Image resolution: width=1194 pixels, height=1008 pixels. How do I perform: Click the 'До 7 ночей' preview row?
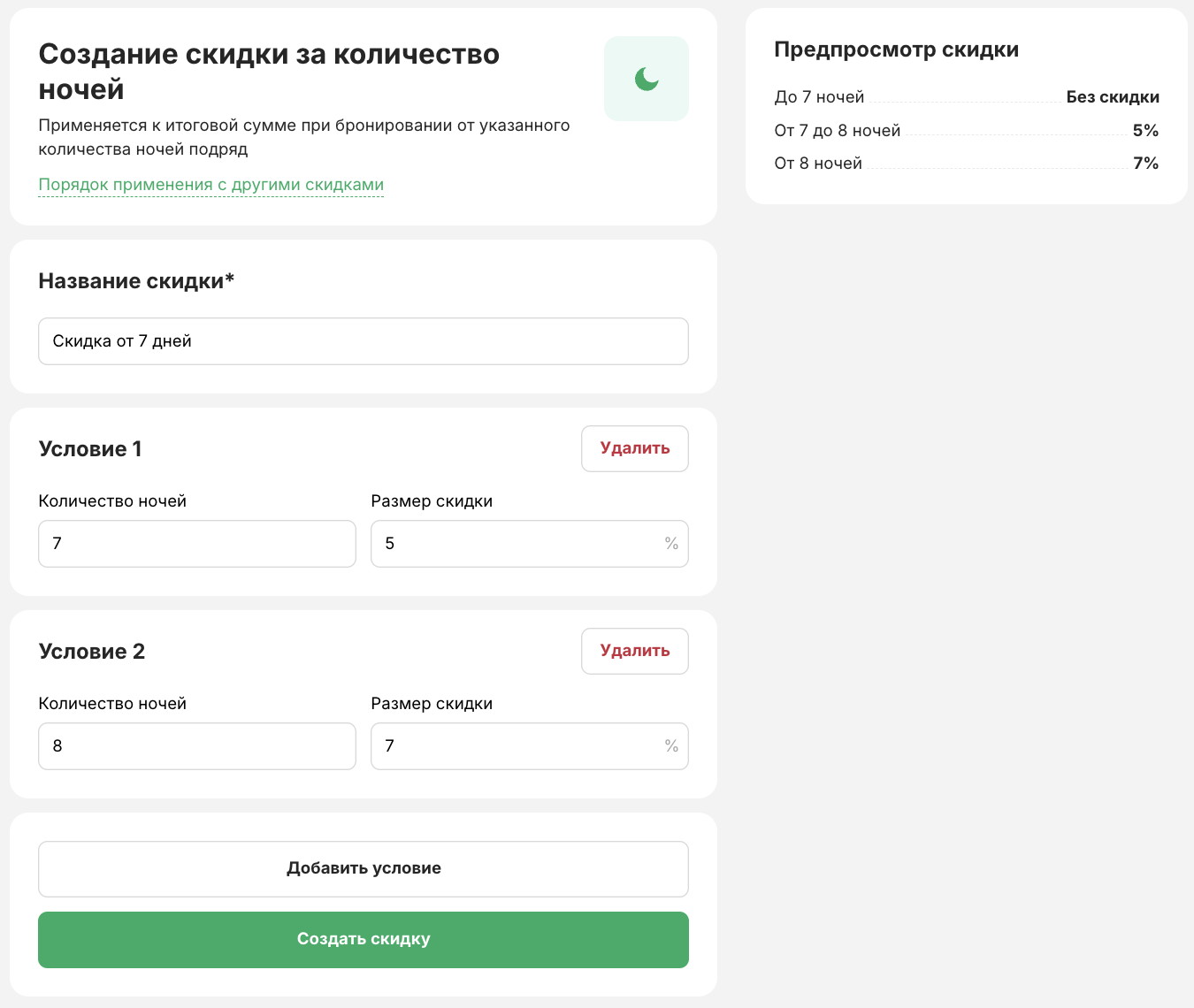[x=967, y=97]
